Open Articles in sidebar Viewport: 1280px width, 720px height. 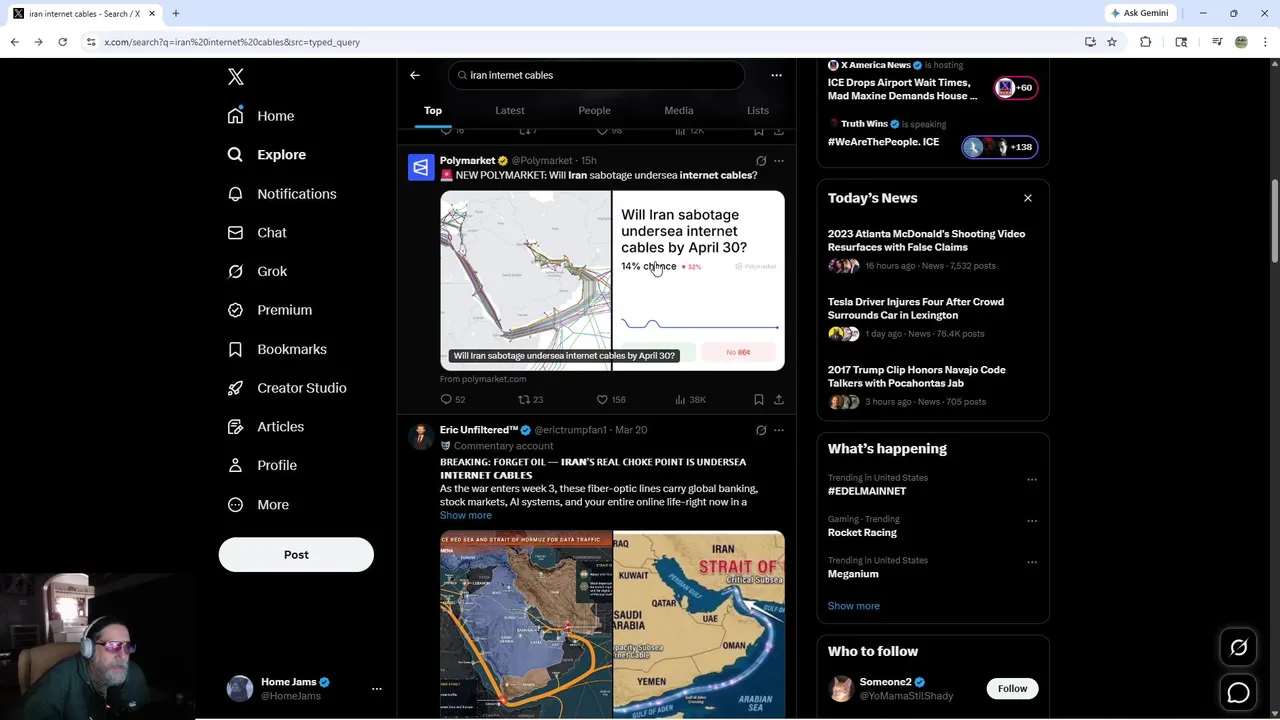(266, 427)
